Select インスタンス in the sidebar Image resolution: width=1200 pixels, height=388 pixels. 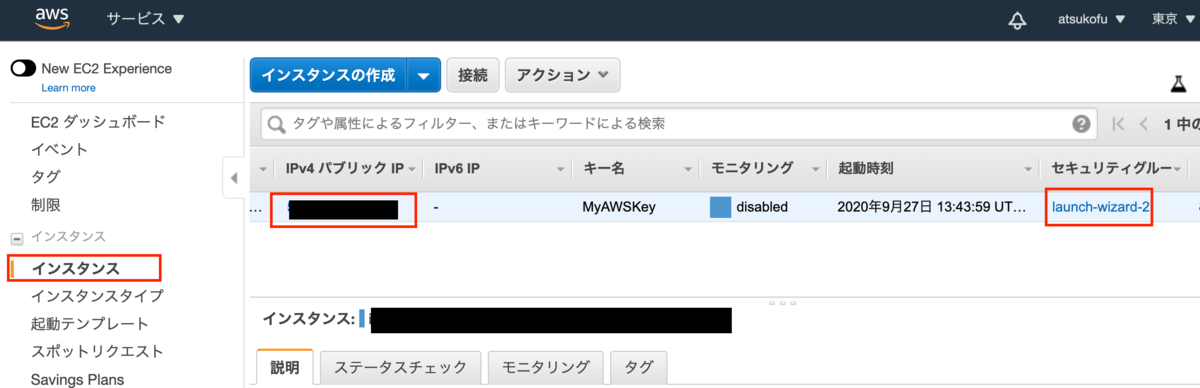click(x=76, y=268)
